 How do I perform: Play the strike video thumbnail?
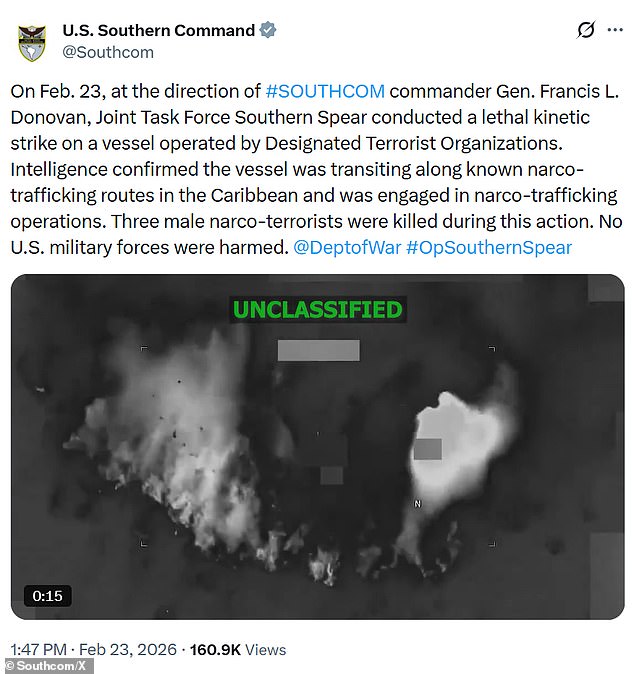point(317,447)
